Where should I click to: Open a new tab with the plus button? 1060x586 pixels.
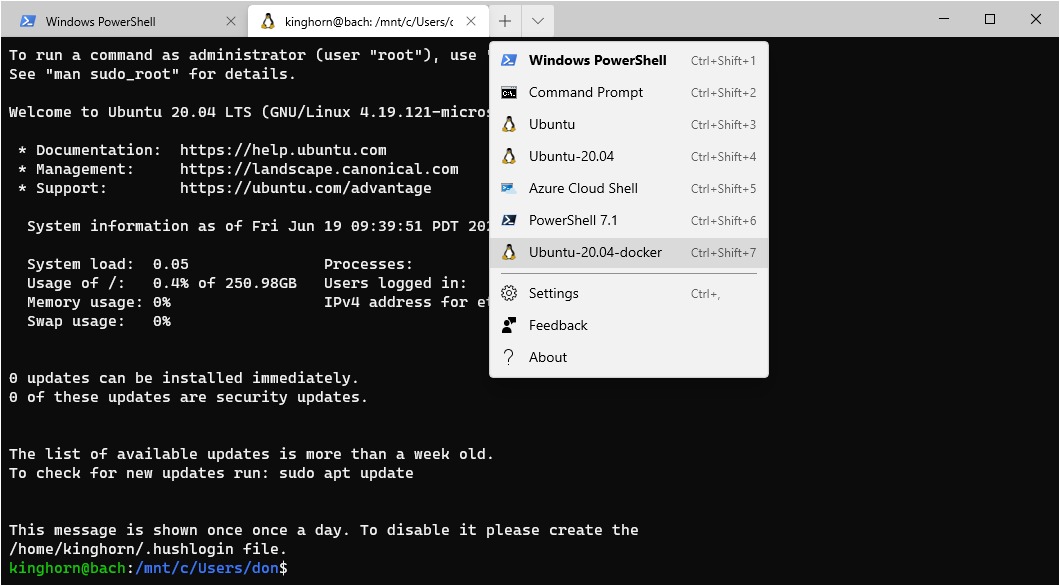(x=506, y=21)
